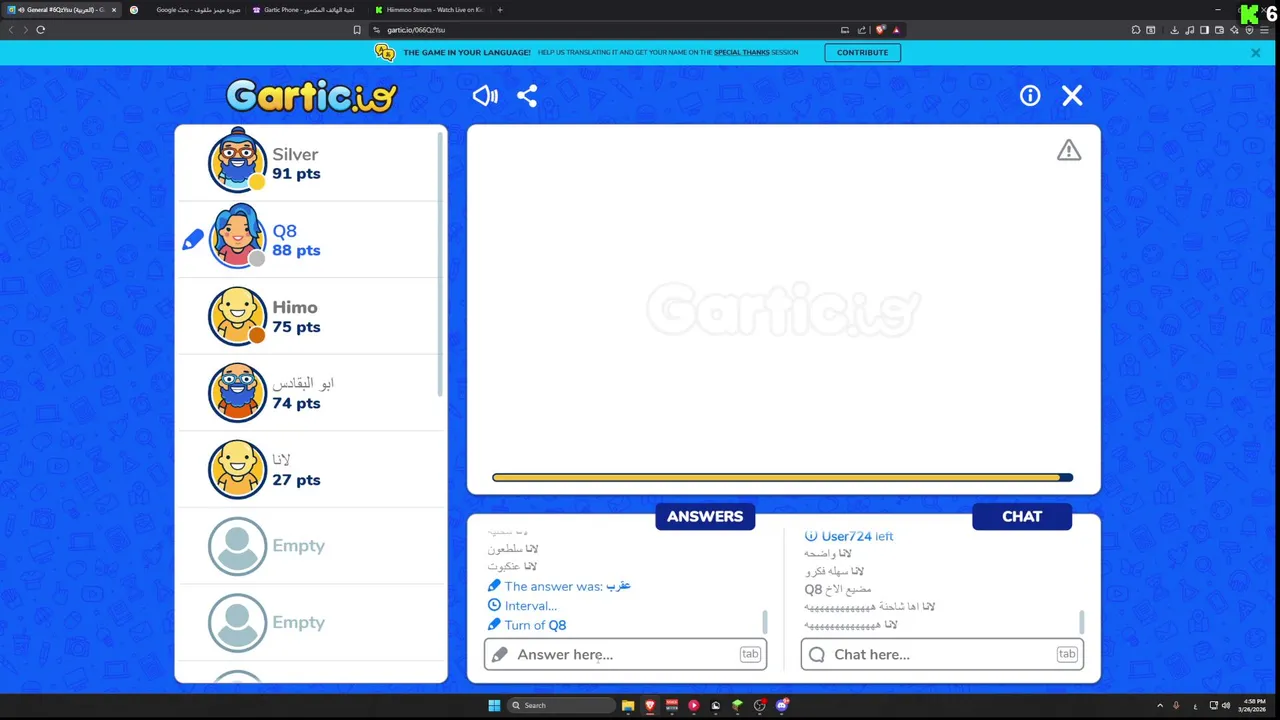Open the info circle icon

coord(1030,95)
